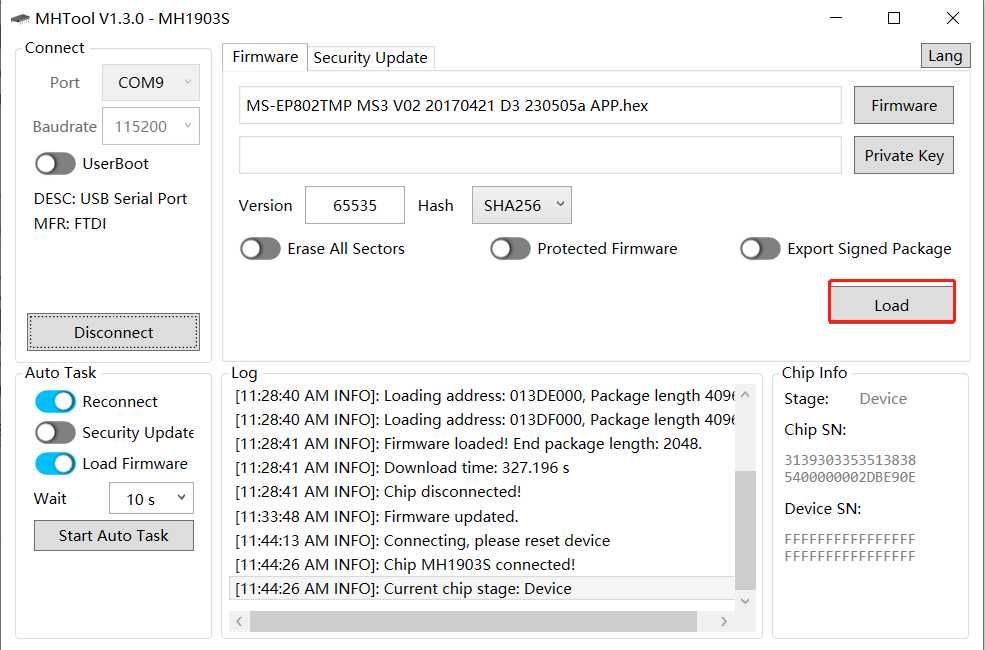Click the log horizontal scroll right arrow
The width and height of the screenshot is (985, 650).
point(724,622)
